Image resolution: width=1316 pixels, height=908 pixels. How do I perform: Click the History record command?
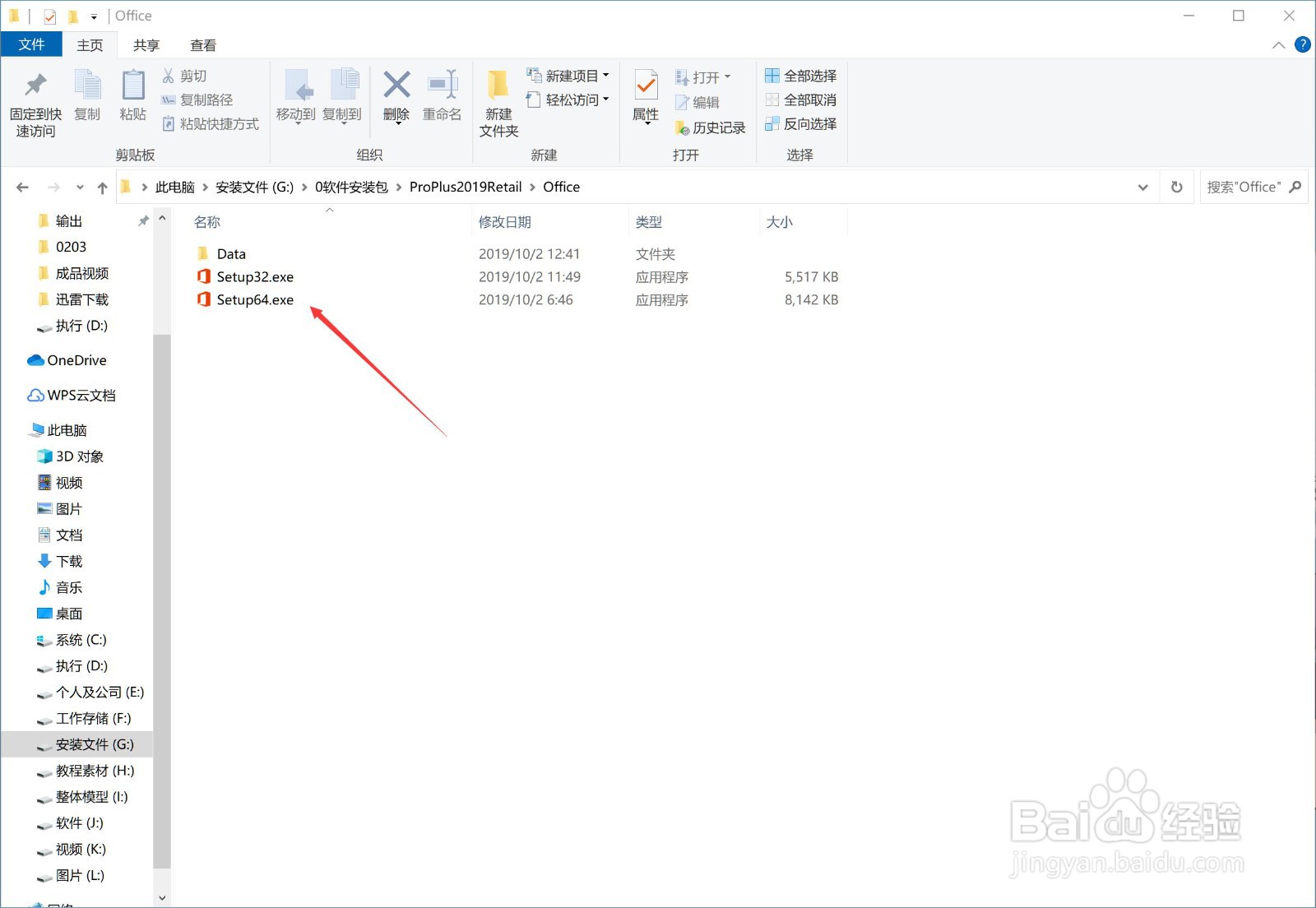[710, 127]
